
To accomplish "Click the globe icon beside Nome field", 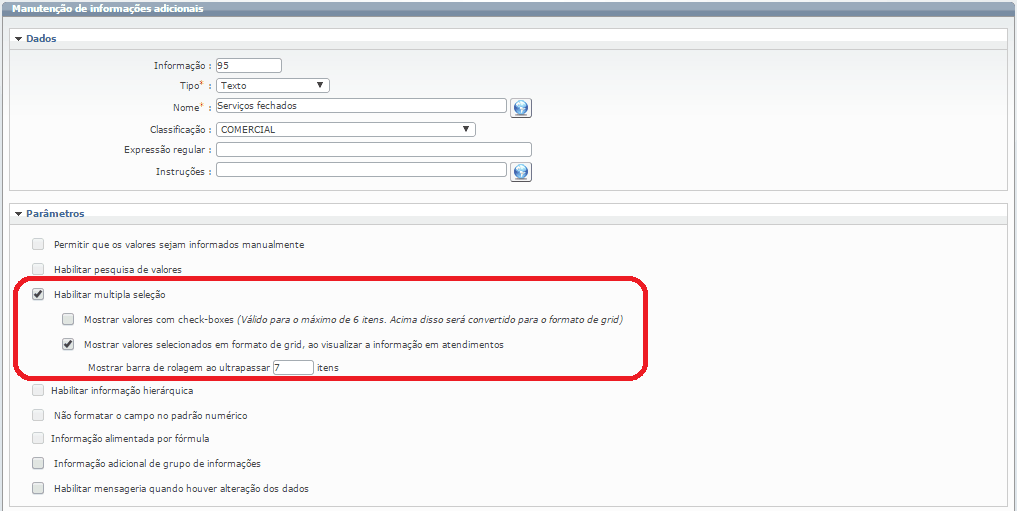I will [520, 108].
